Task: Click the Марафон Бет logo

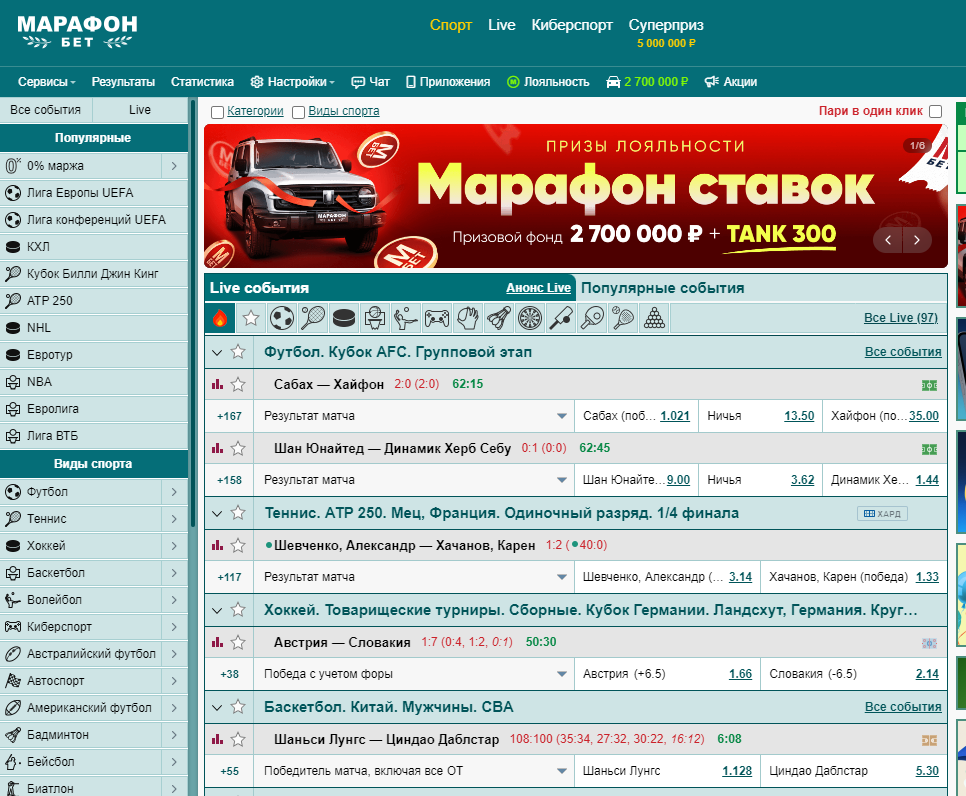Action: [78, 32]
